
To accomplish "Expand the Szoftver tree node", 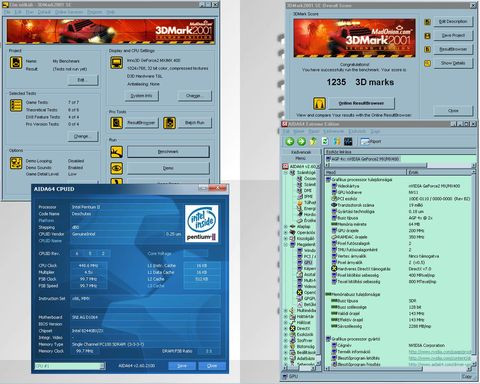I will 286,340.
